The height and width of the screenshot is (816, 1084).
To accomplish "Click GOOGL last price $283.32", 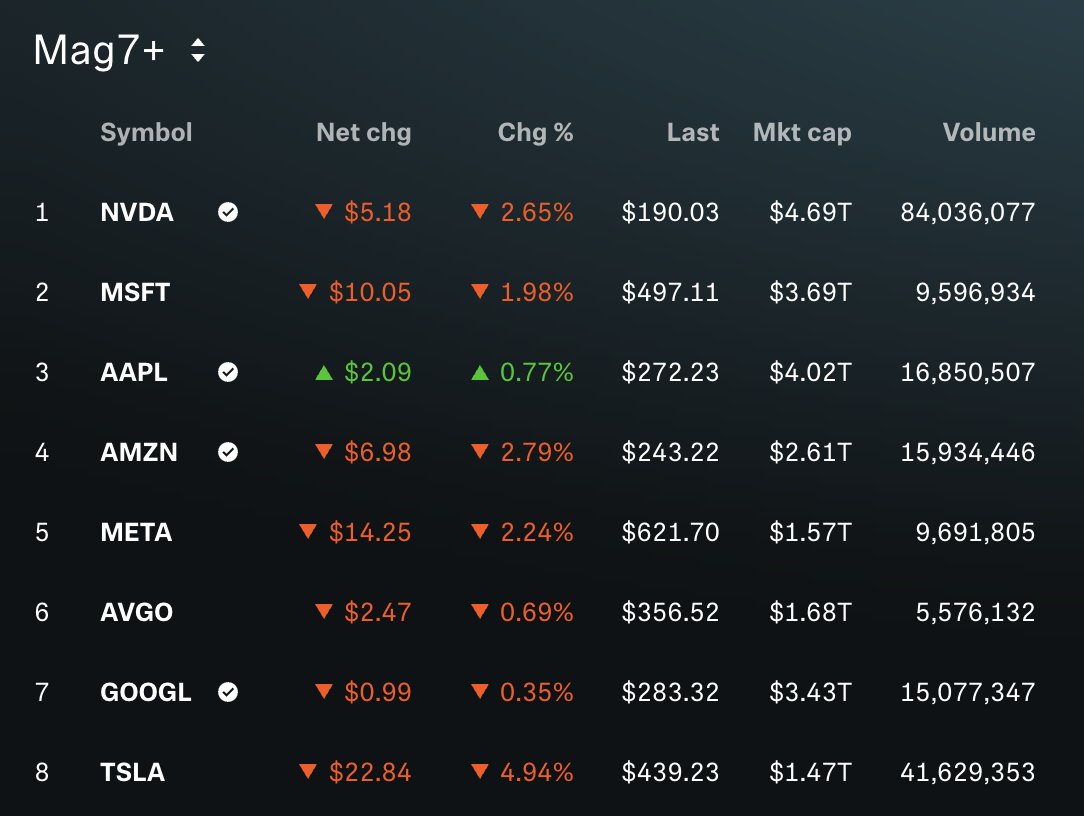I will pos(671,692).
